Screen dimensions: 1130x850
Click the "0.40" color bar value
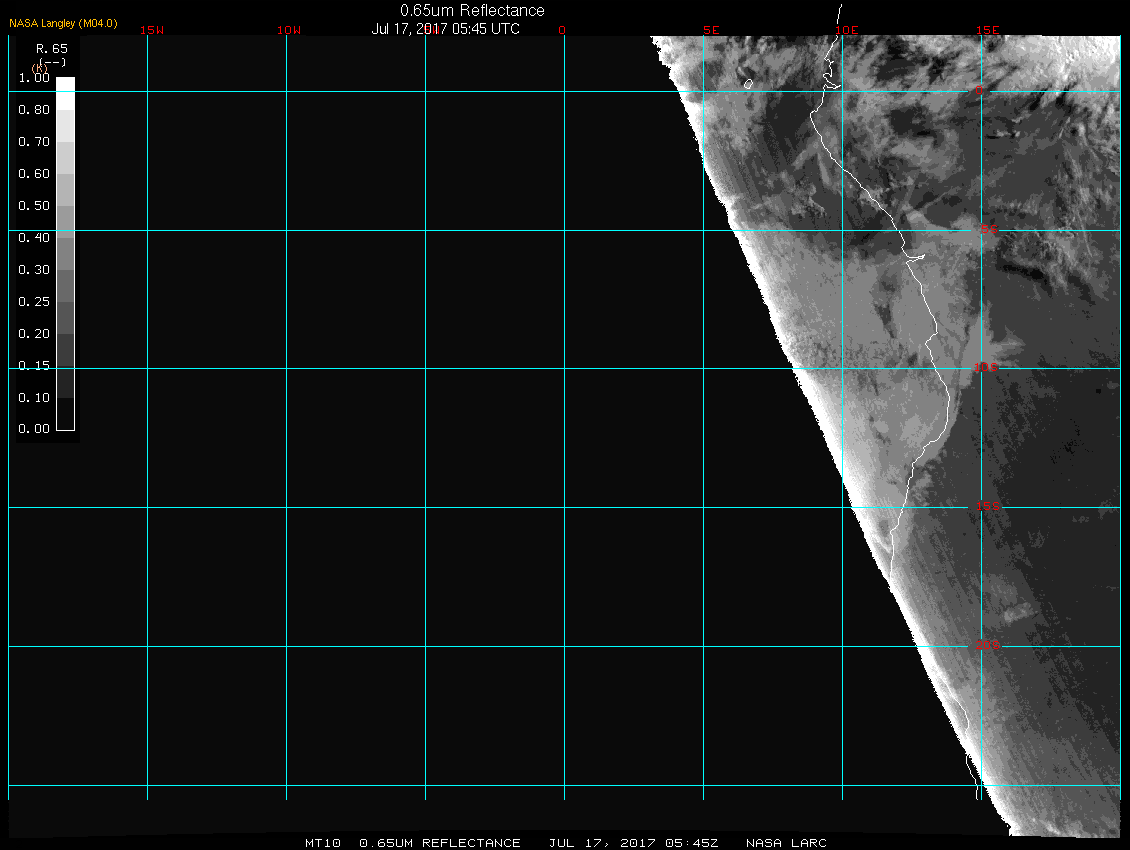(34, 238)
